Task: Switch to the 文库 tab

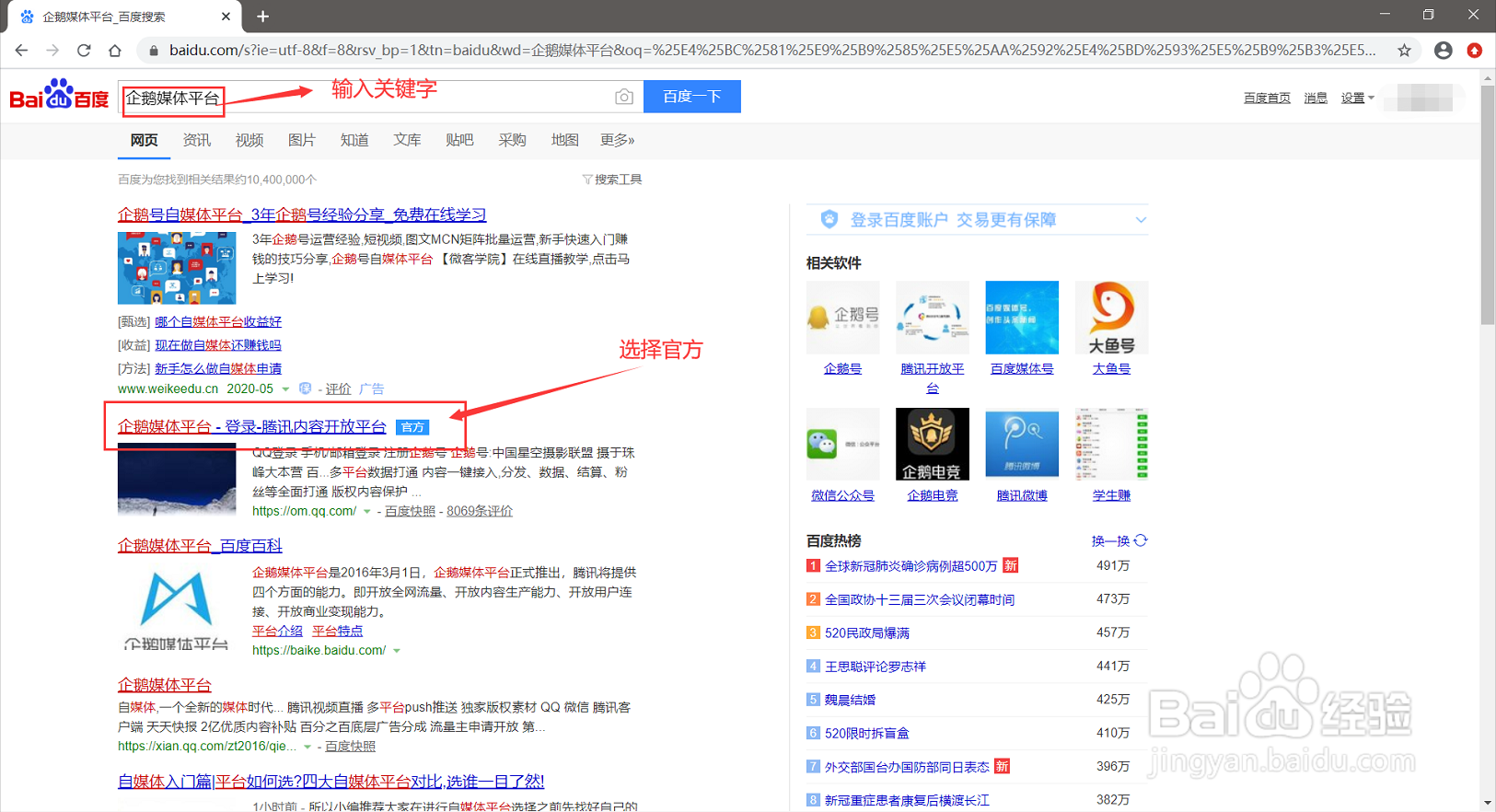Action: [x=406, y=140]
